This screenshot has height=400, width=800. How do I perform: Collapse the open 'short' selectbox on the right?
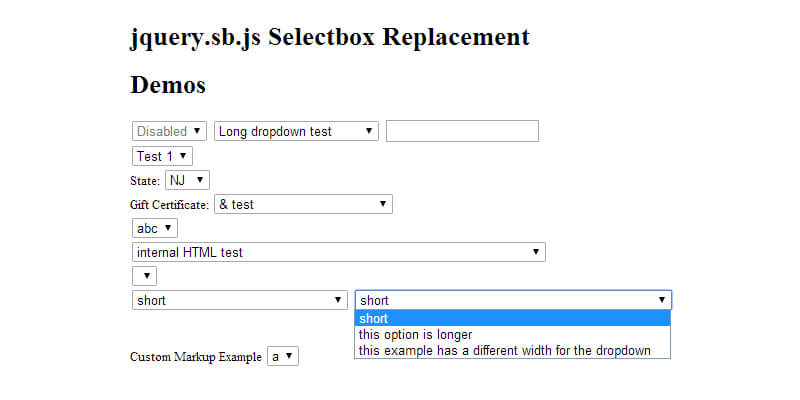click(x=513, y=300)
